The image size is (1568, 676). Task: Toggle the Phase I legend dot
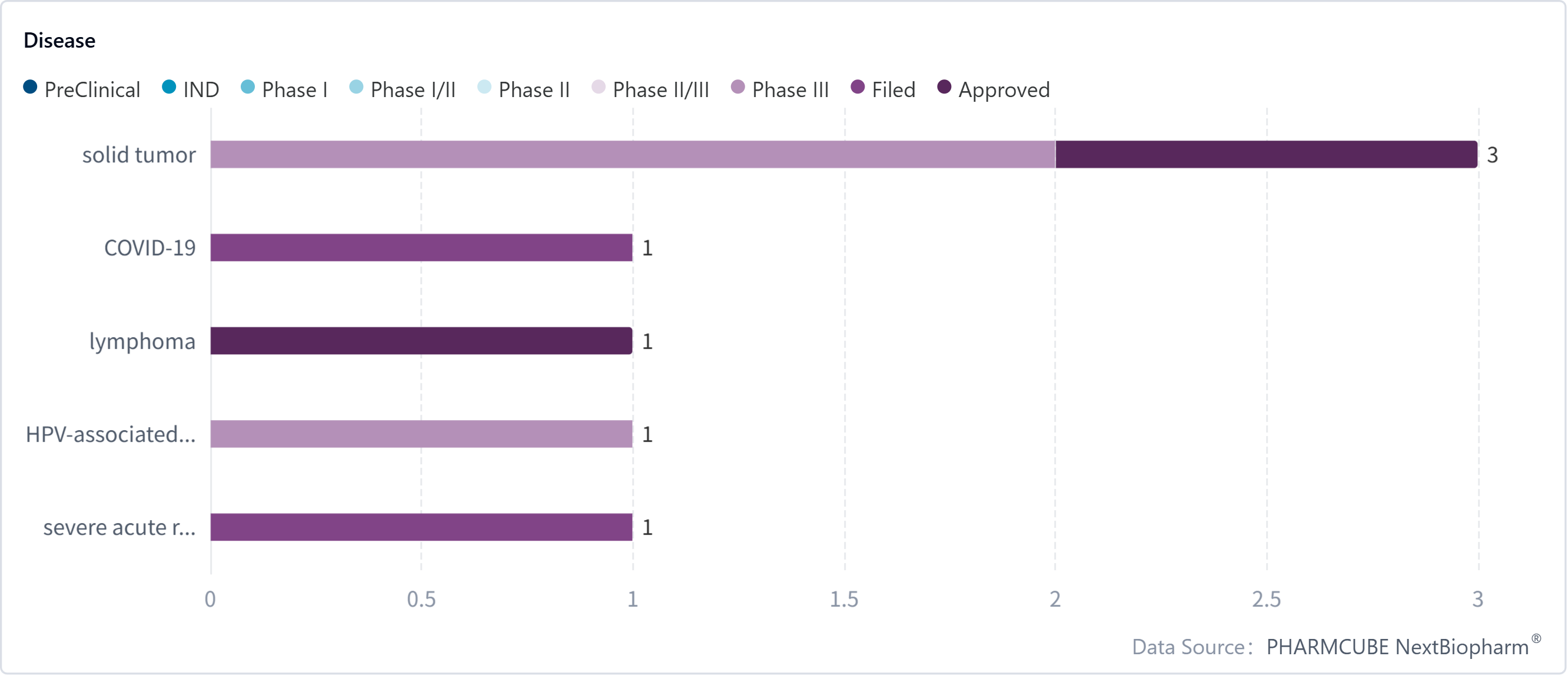[248, 87]
